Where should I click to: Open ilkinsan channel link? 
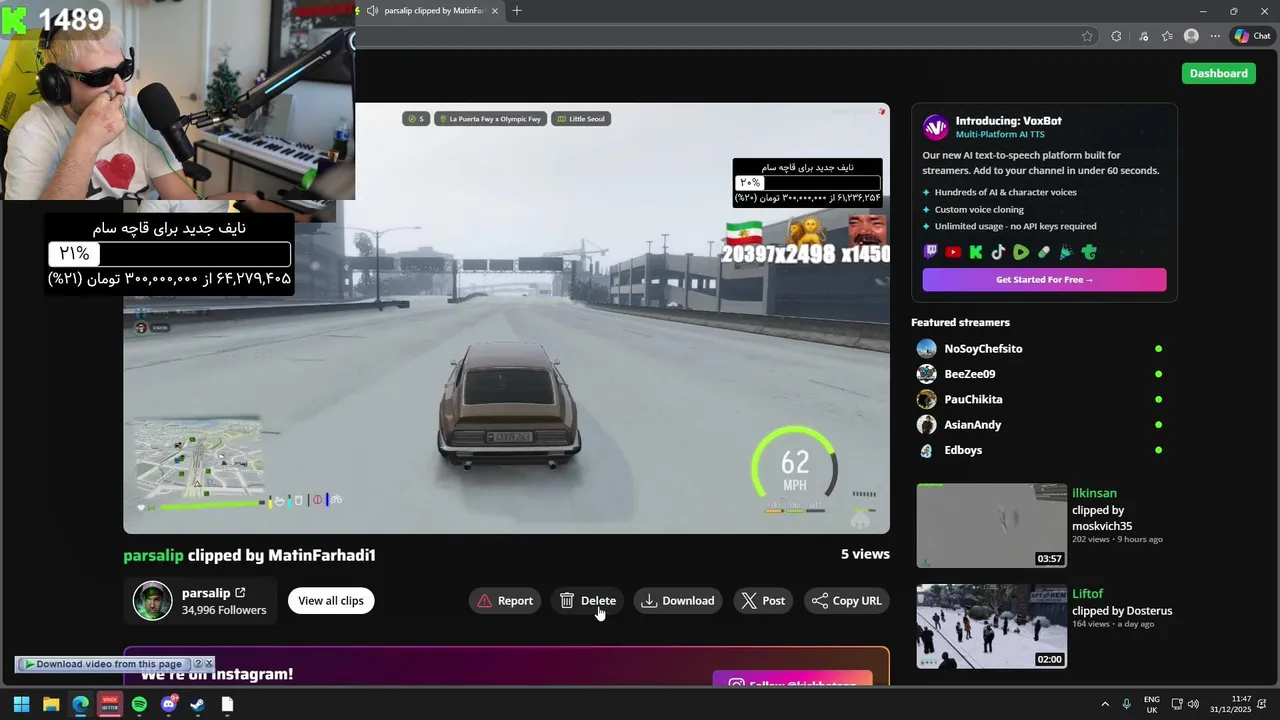pos(1094,493)
